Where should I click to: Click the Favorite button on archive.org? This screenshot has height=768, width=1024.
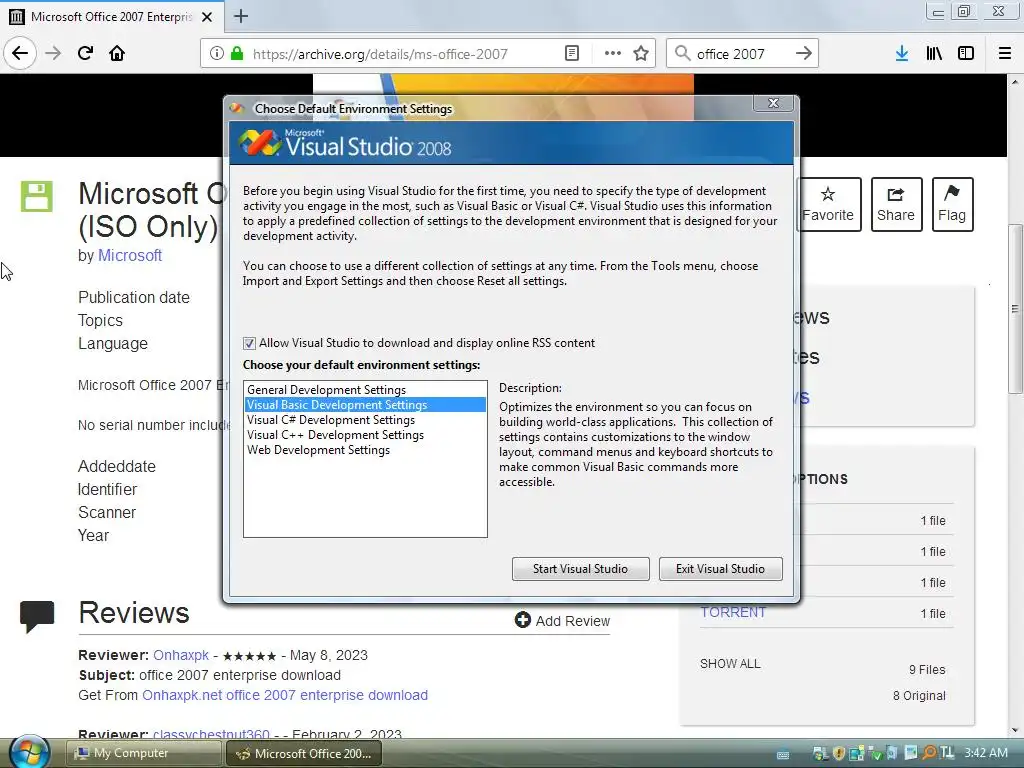pos(828,204)
